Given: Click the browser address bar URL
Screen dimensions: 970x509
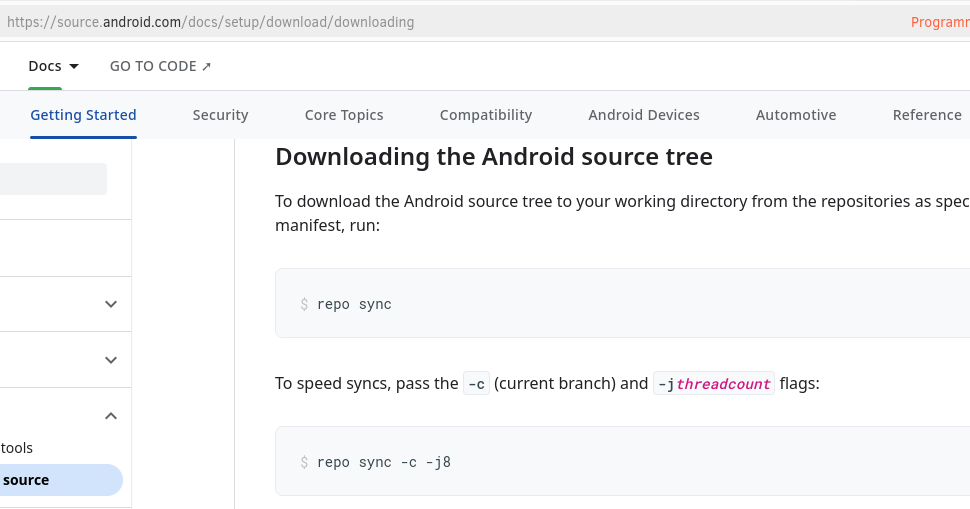Looking at the screenshot, I should click(x=210, y=22).
